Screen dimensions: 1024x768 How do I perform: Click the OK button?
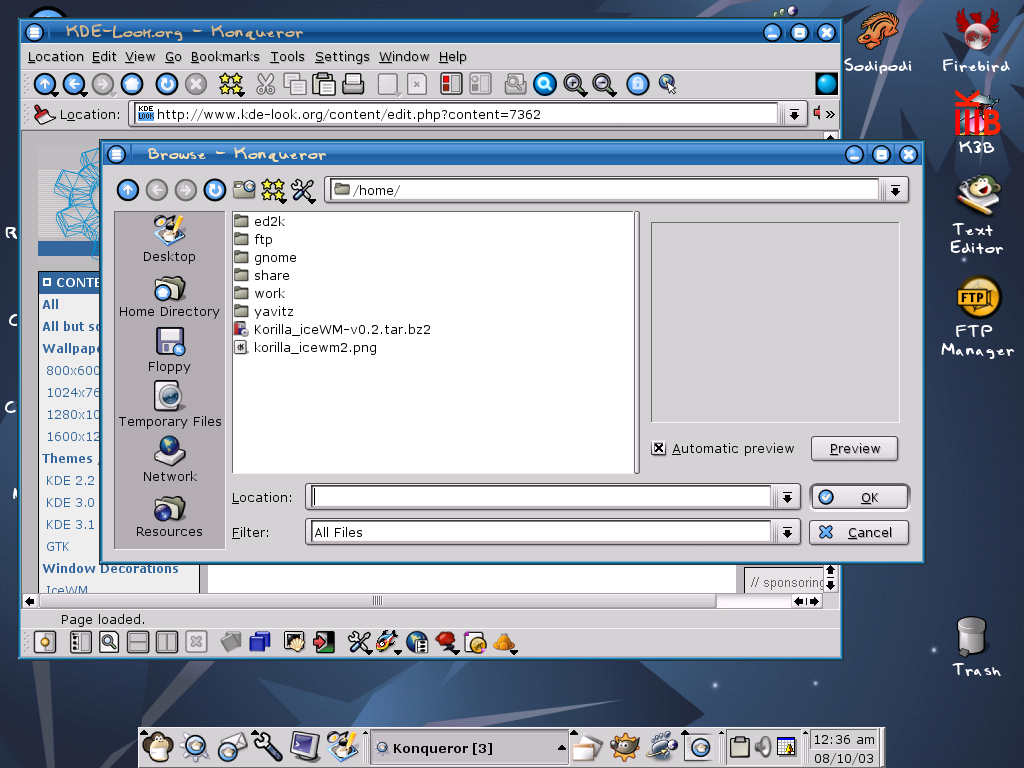click(x=859, y=498)
